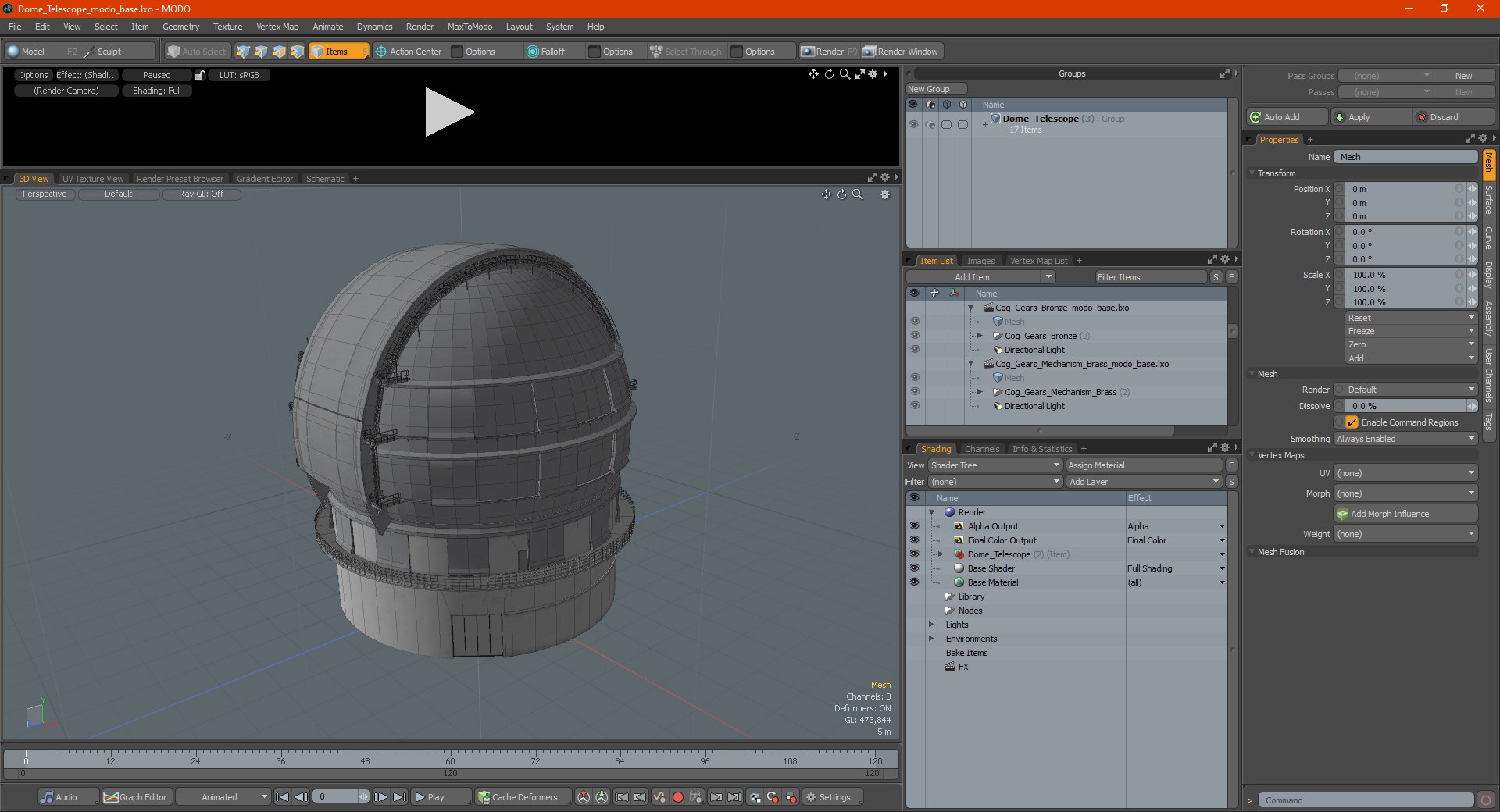Click the Command input field
1500x812 pixels.
point(1366,800)
